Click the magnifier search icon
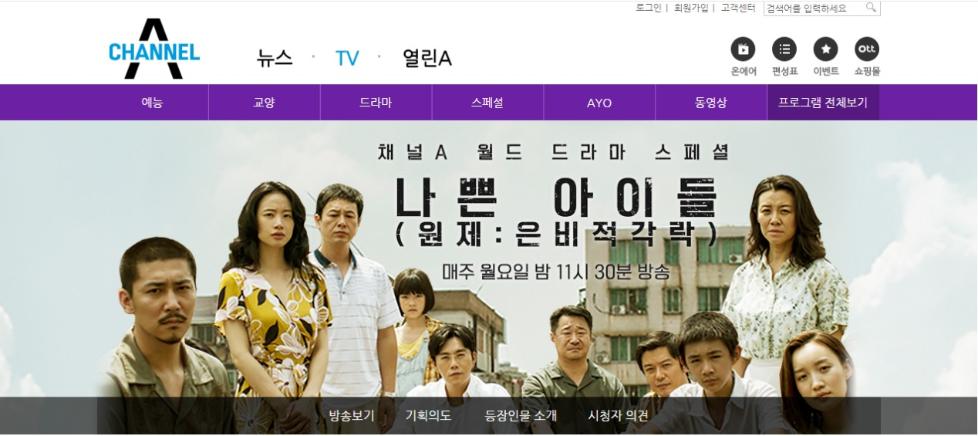This screenshot has height=436, width=978. (x=871, y=8)
